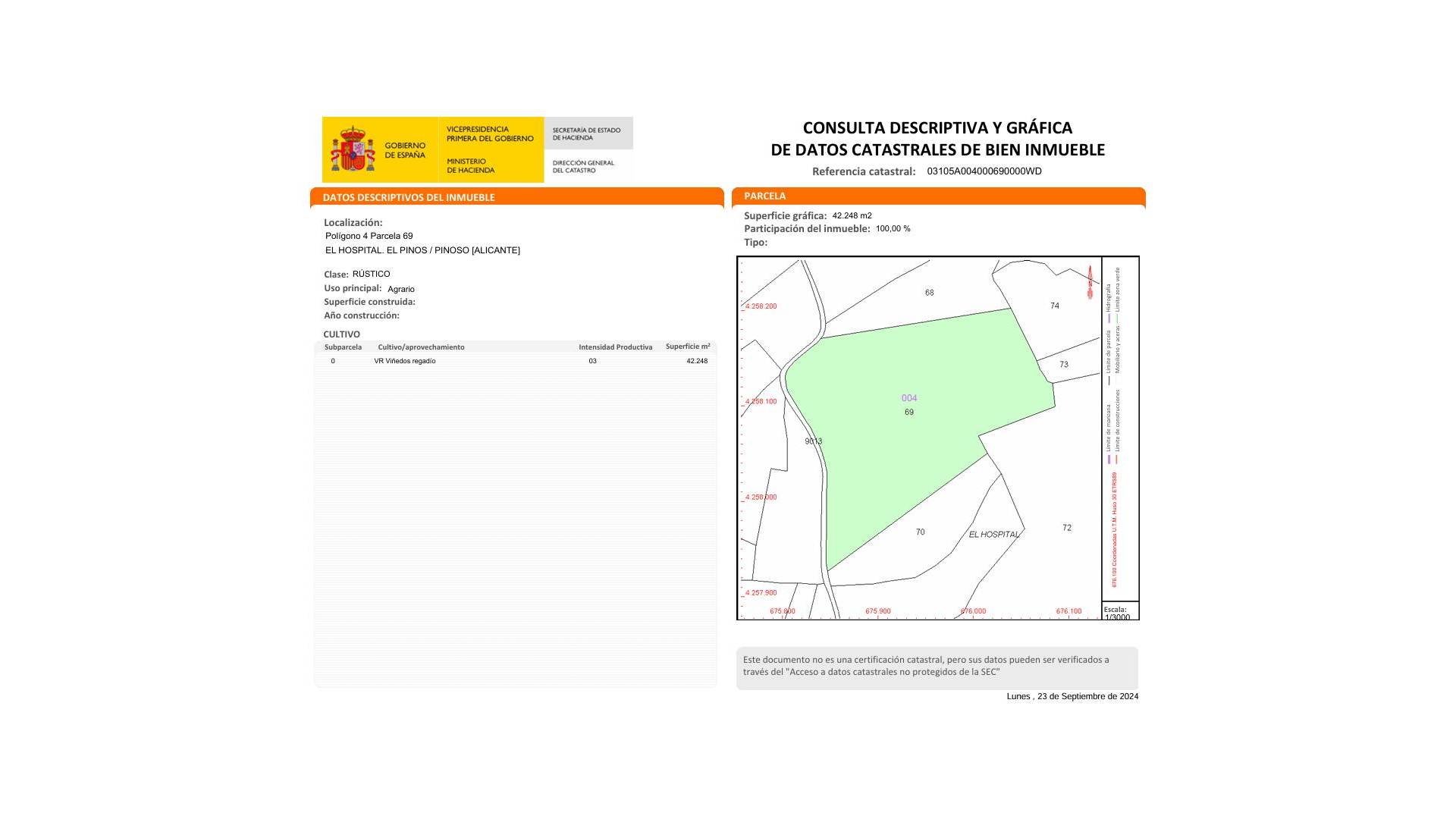This screenshot has width=1456, height=819.
Task: Click parcel 74 on the map
Action: coord(1055,306)
